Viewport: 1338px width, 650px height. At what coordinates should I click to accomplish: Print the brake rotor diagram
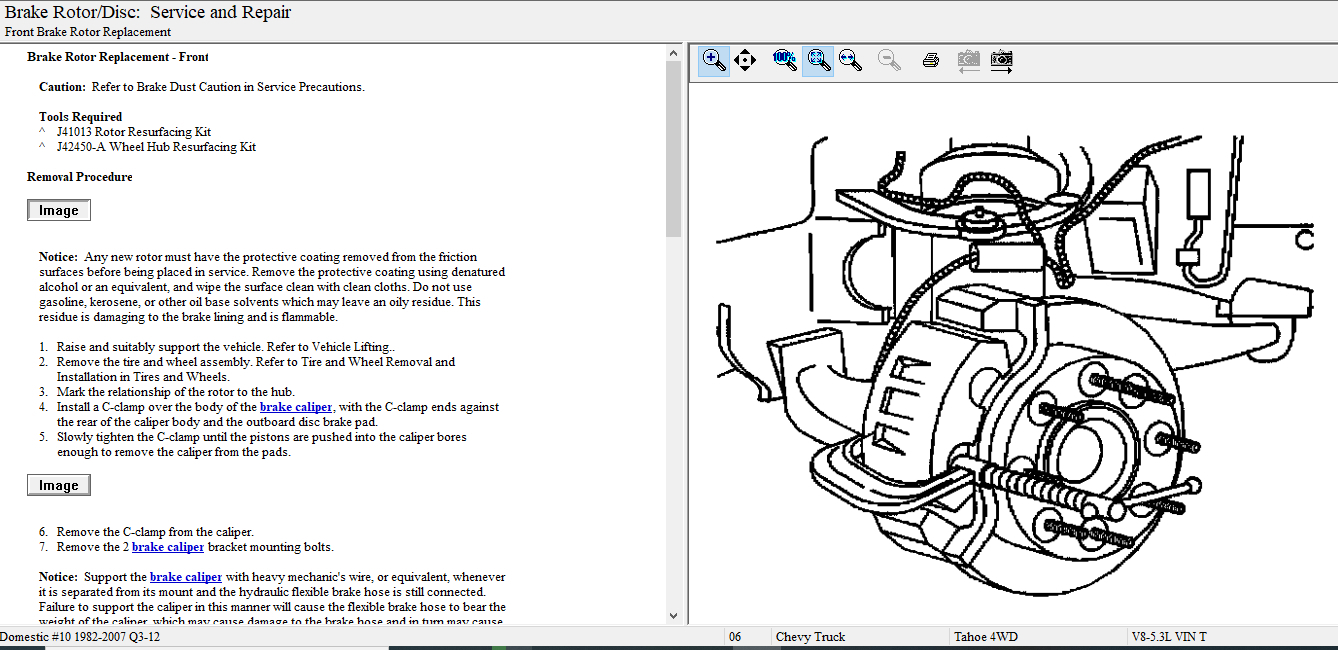pos(931,60)
